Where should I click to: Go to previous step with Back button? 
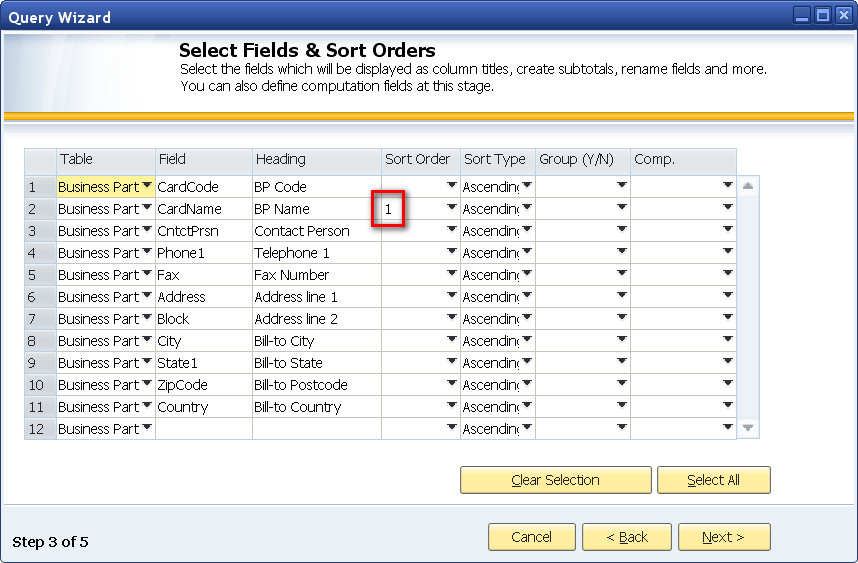click(x=626, y=537)
